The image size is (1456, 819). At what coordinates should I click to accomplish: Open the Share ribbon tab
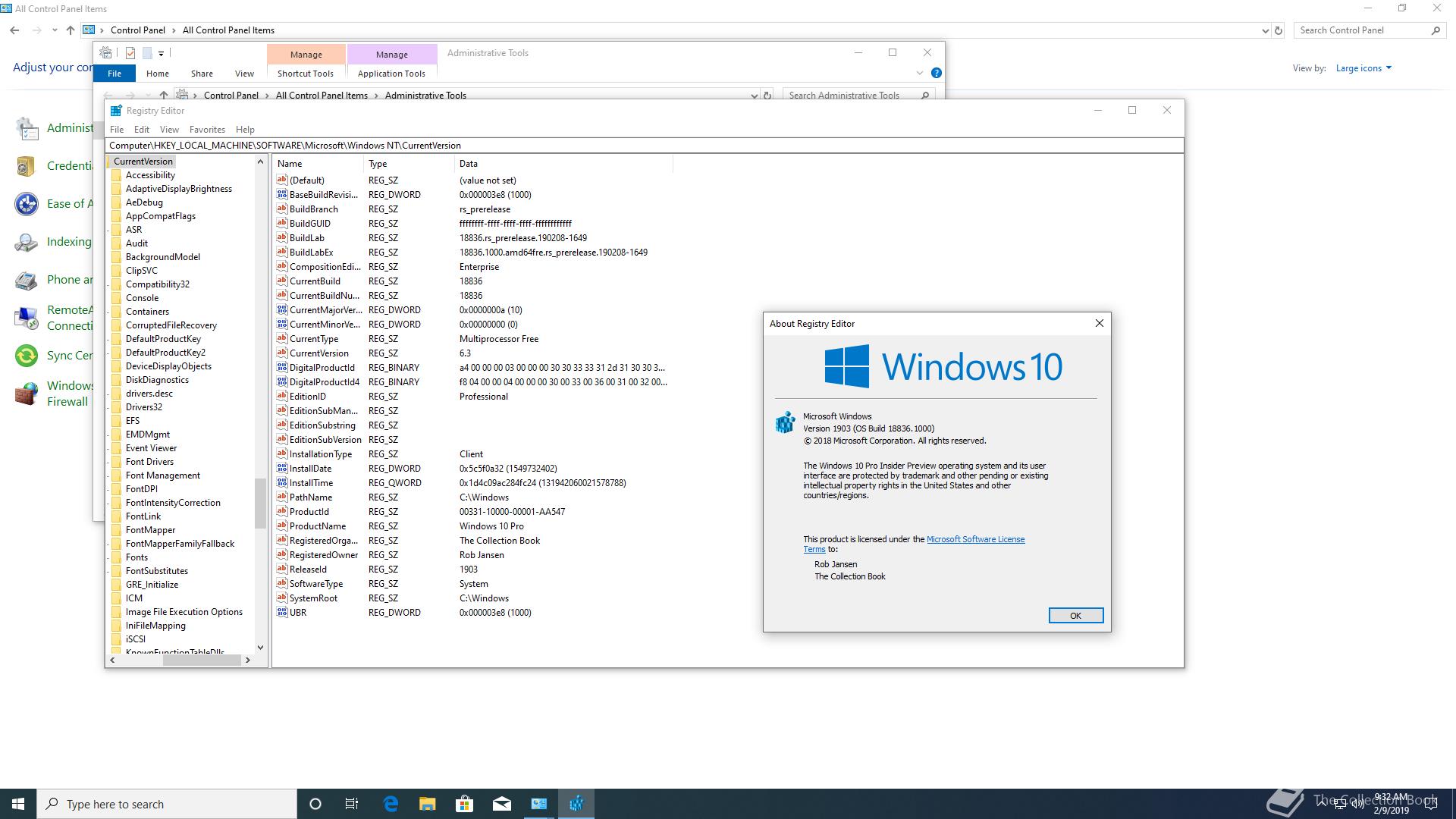tap(202, 74)
